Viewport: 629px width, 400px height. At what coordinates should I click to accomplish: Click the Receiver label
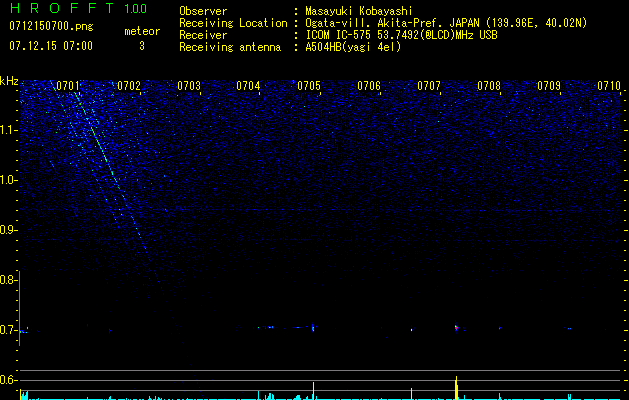coord(203,35)
